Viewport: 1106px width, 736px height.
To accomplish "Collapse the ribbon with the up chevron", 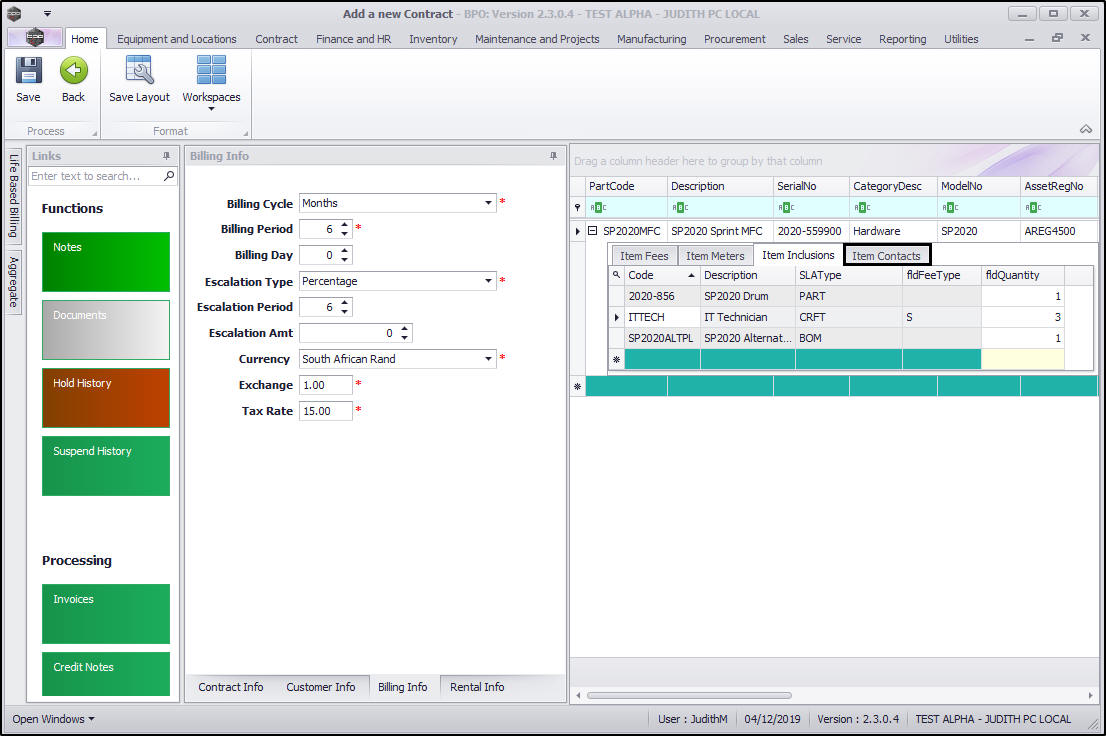I will 1085,129.
